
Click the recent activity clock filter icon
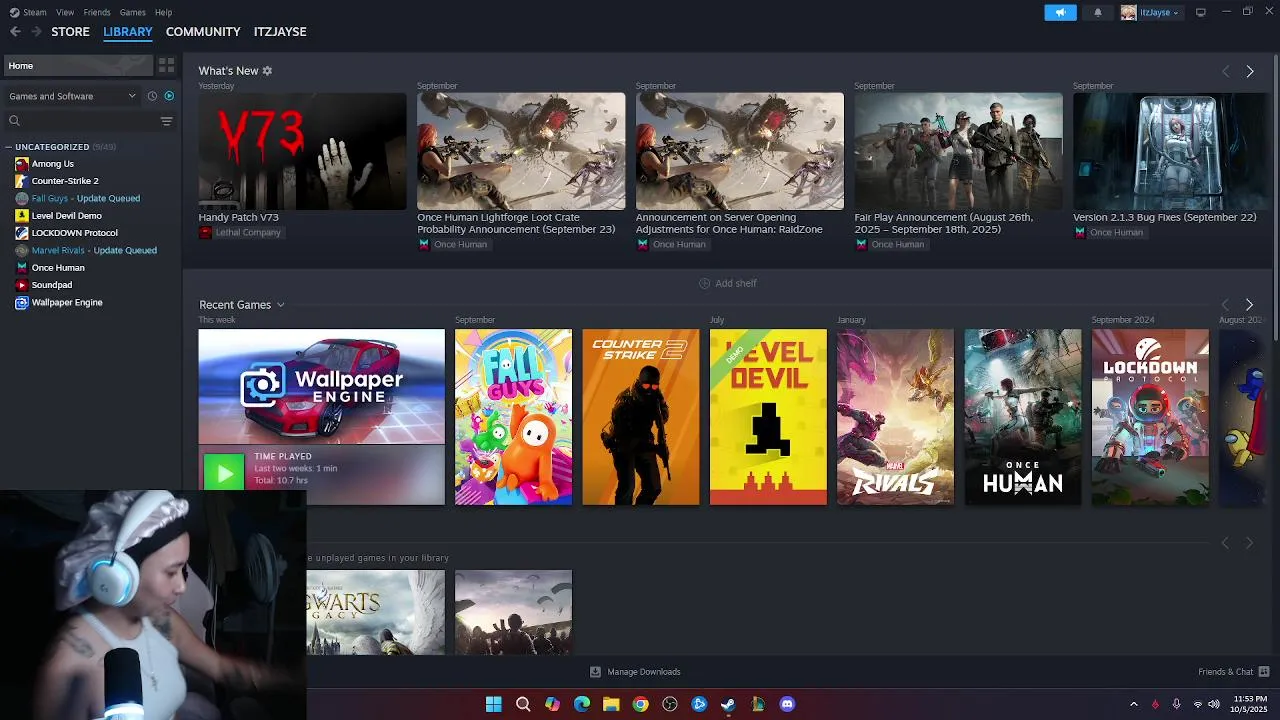pyautogui.click(x=152, y=96)
